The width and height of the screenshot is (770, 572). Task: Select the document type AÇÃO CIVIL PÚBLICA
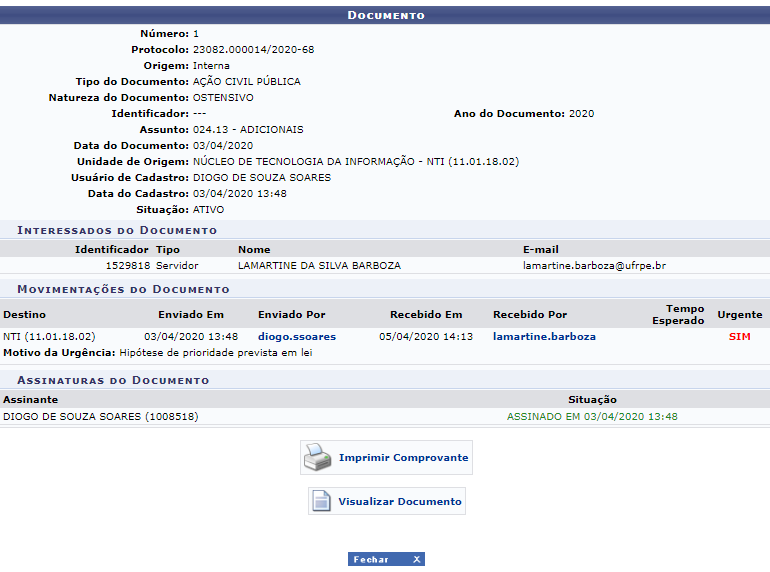click(x=247, y=82)
